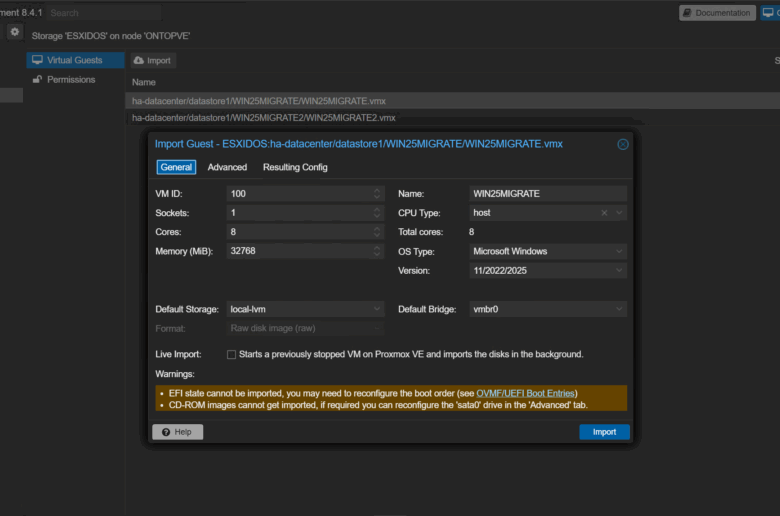Click the Memory spinner arrows
The height and width of the screenshot is (516, 780).
tap(377, 251)
